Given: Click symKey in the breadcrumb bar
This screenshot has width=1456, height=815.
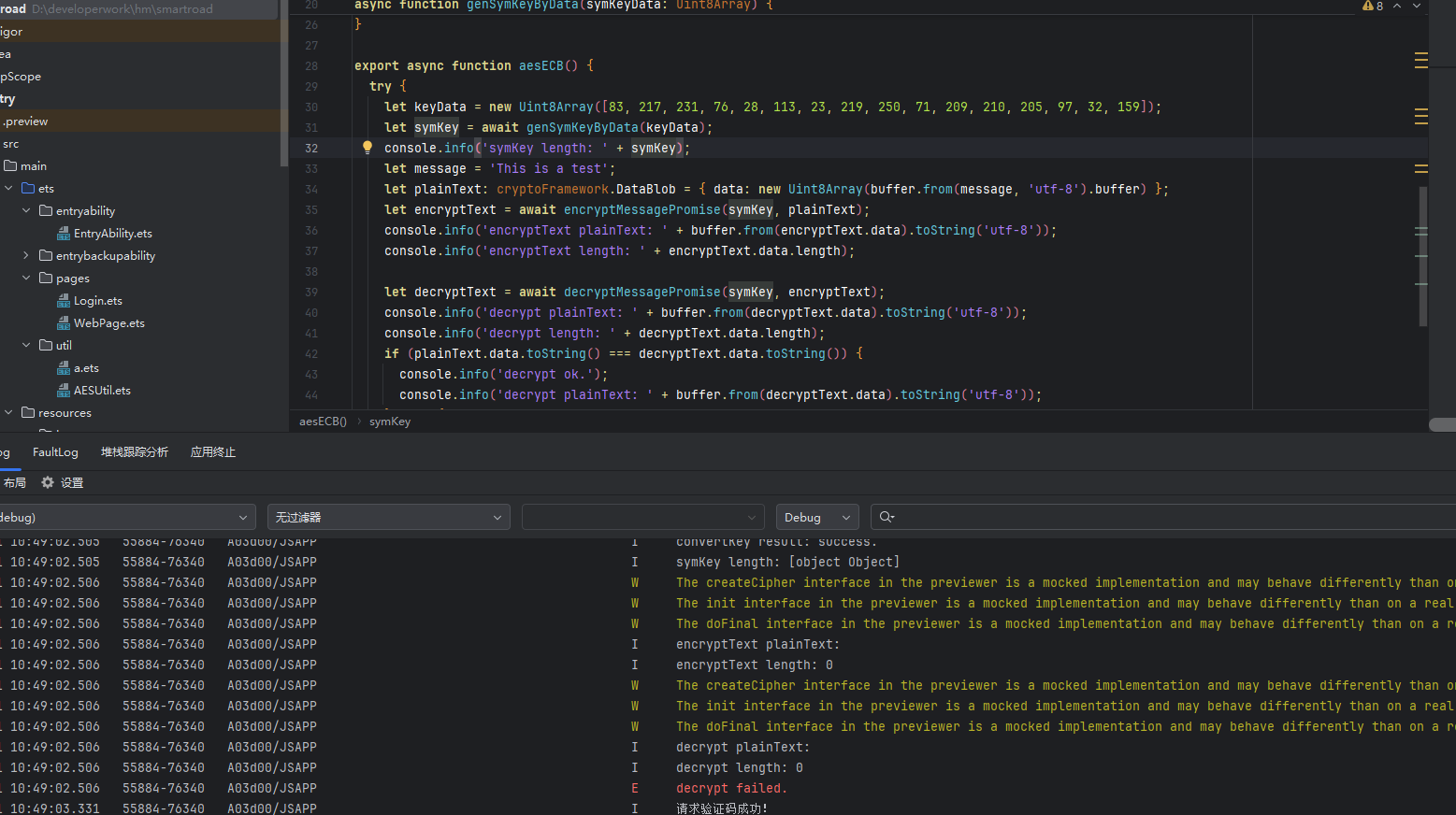Looking at the screenshot, I should click(x=390, y=422).
